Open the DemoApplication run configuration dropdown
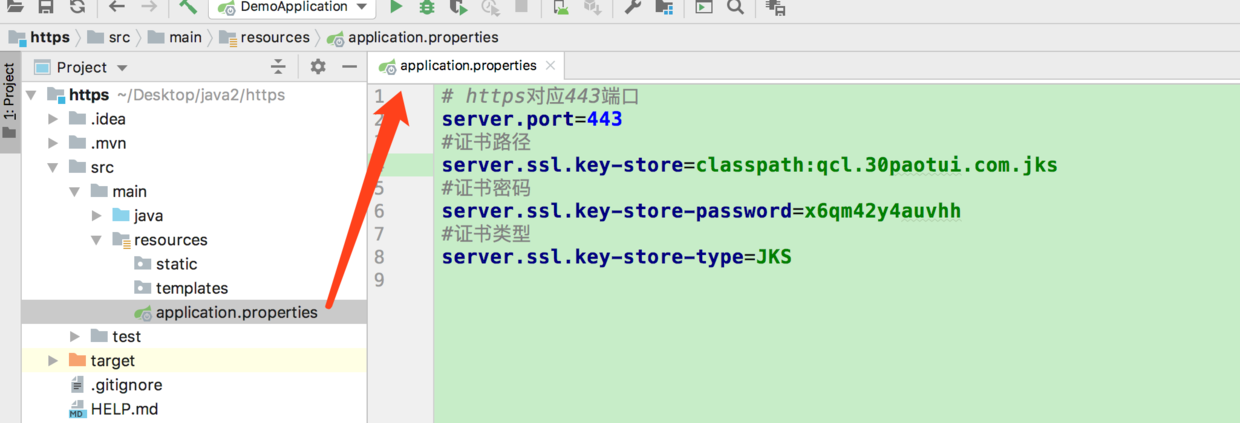Screen dimensions: 1240x423 click(x=292, y=7)
